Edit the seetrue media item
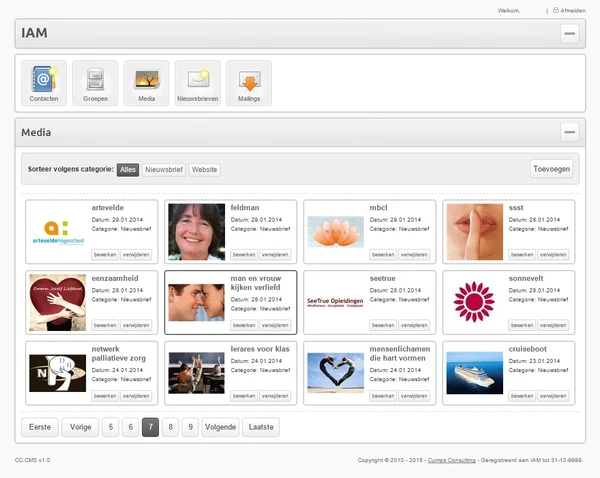Screen dimensions: 600x478 [x=383, y=325]
